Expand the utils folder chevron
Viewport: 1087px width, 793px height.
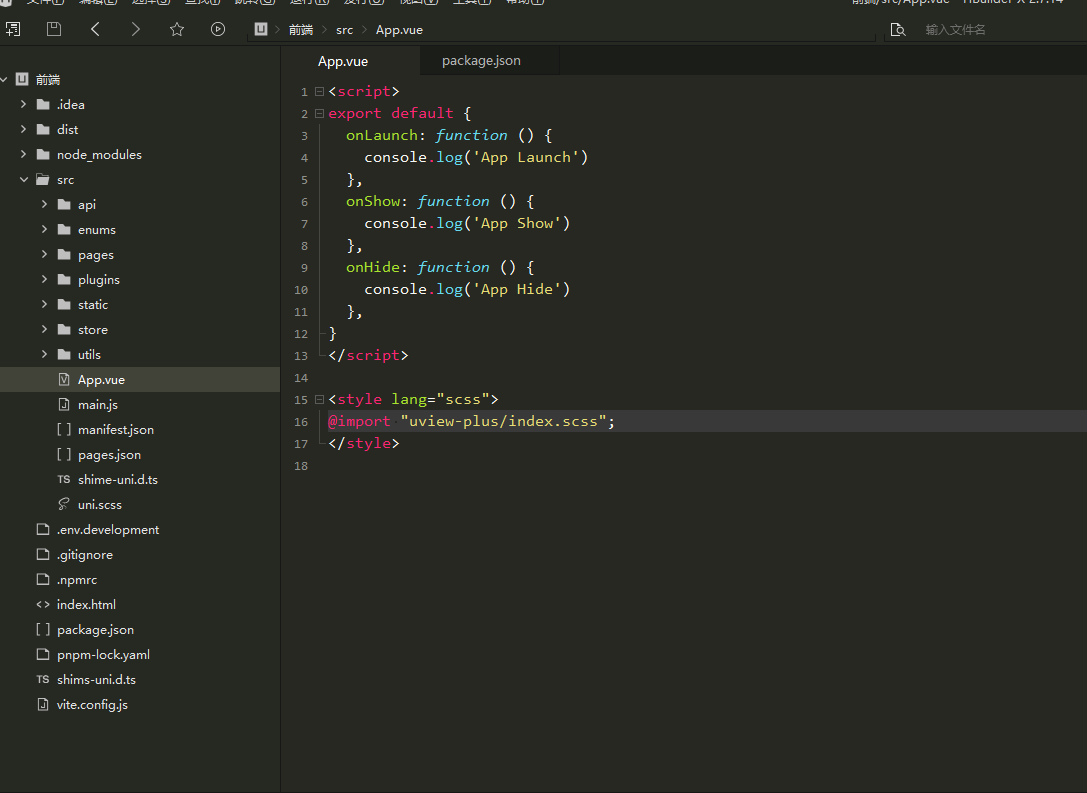point(44,354)
